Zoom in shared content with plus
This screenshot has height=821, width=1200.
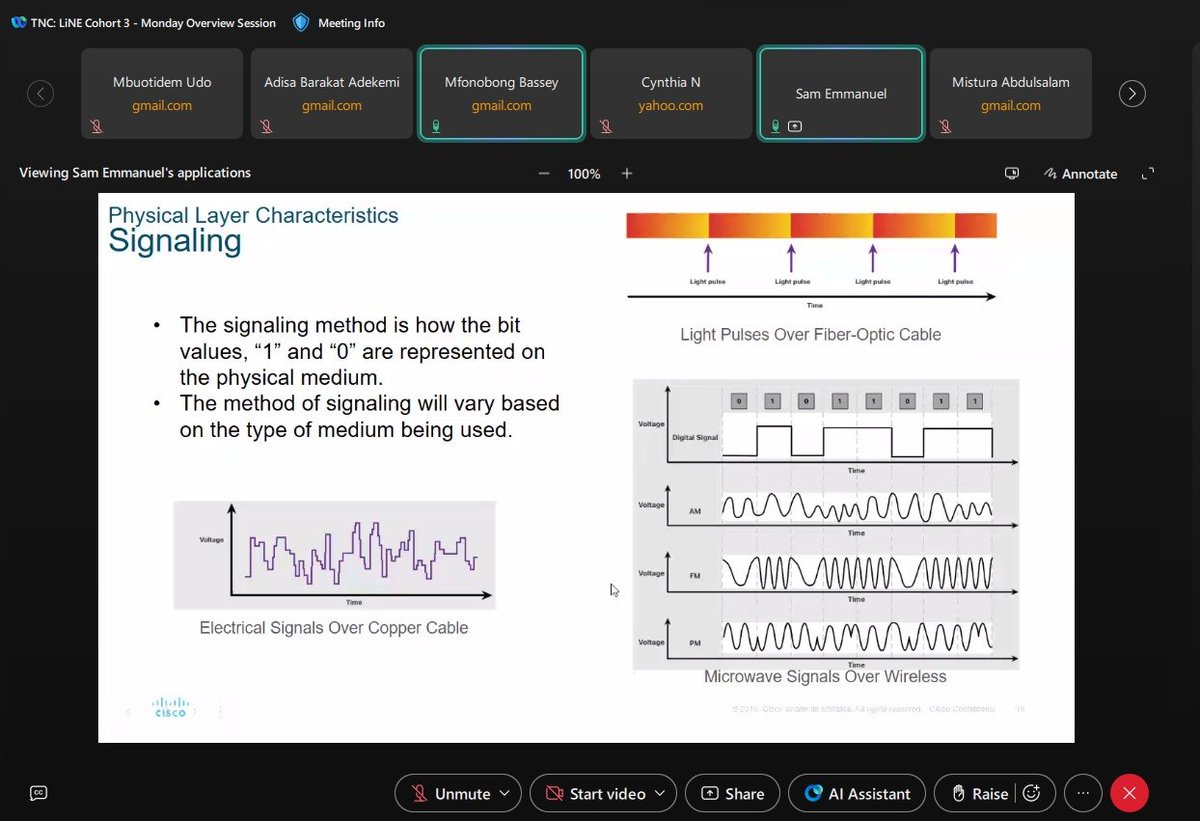pos(627,173)
